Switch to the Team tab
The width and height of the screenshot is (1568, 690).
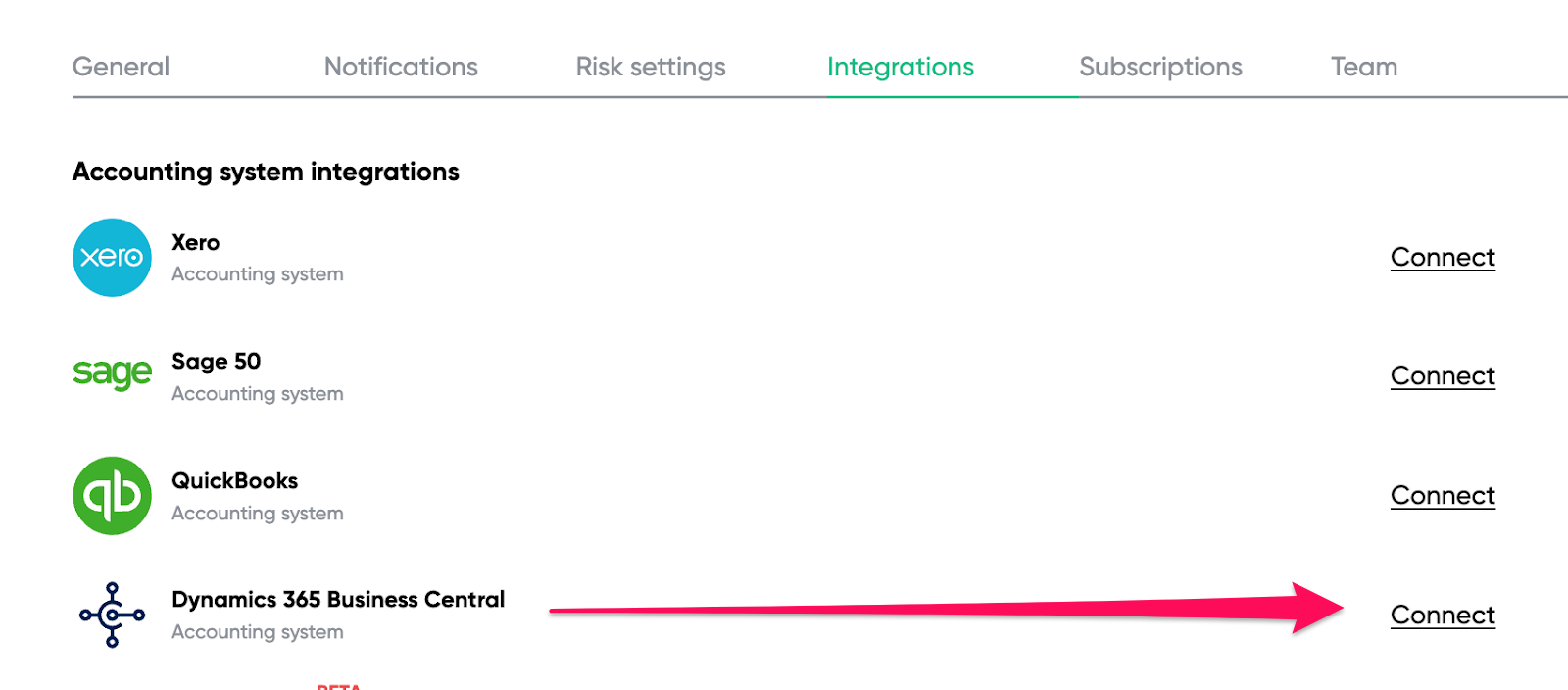pyautogui.click(x=1363, y=67)
